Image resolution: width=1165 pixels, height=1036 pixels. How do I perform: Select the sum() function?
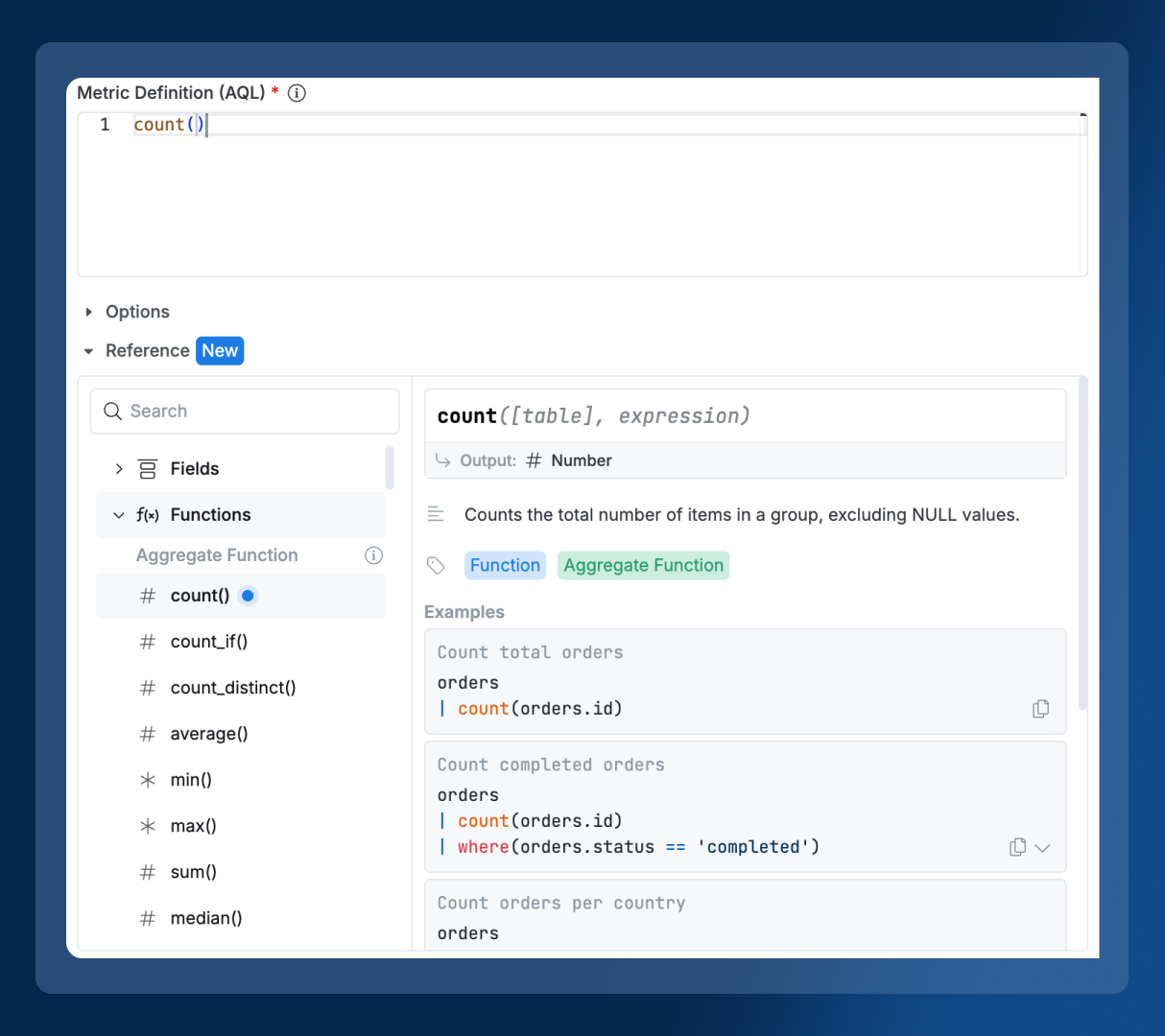tap(194, 872)
